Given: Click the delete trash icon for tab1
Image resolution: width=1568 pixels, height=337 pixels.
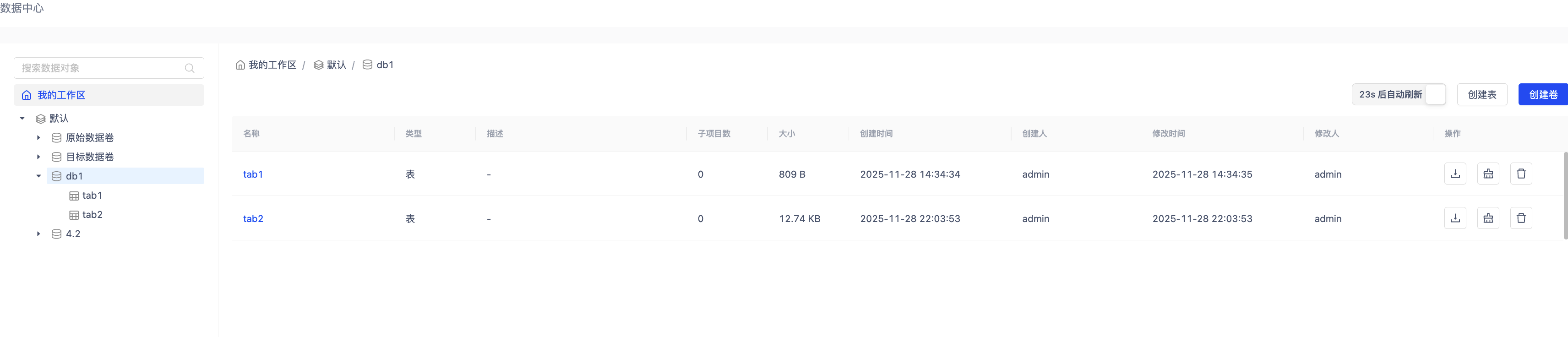Looking at the screenshot, I should point(1520,174).
